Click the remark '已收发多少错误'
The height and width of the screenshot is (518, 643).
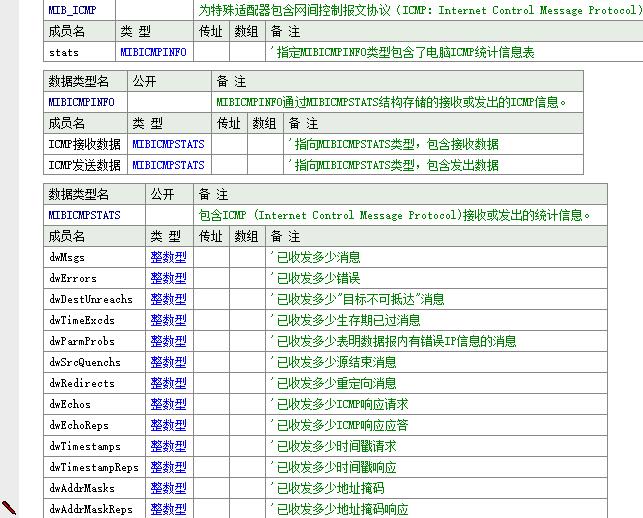click(x=315, y=278)
